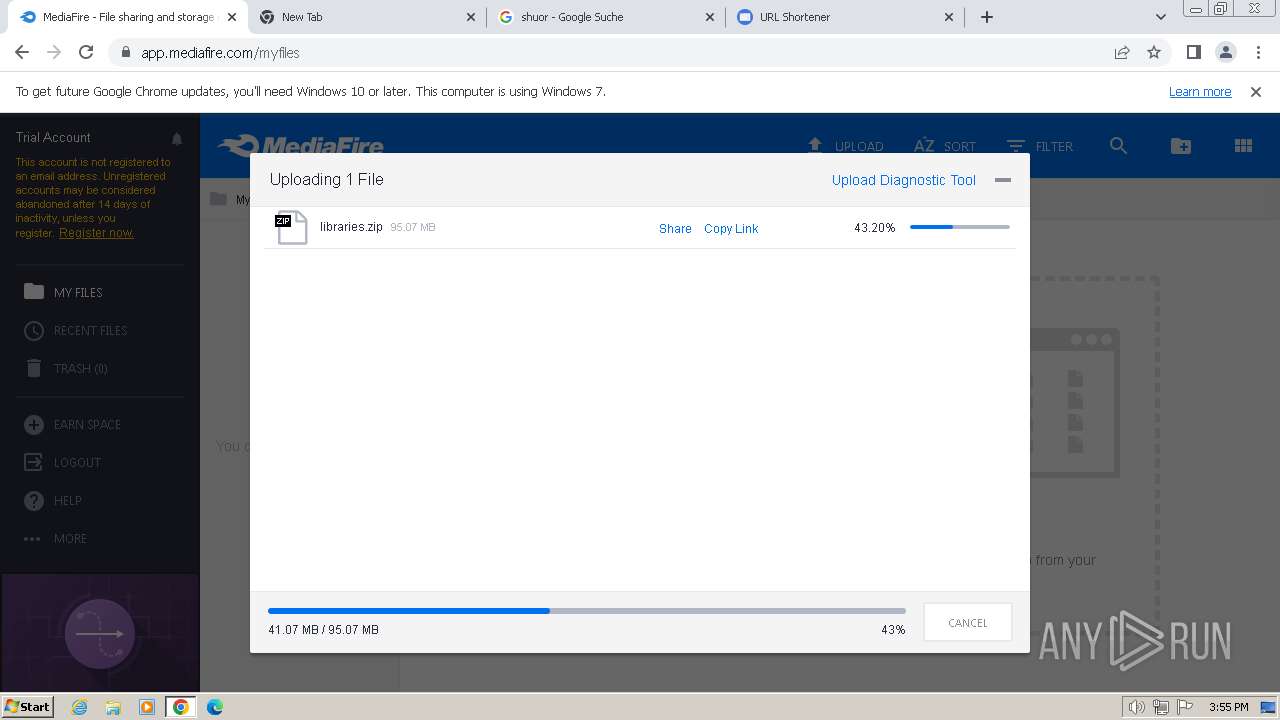1280x720 pixels.
Task: Open RECENT FILES in the sidebar
Action: pos(90,330)
